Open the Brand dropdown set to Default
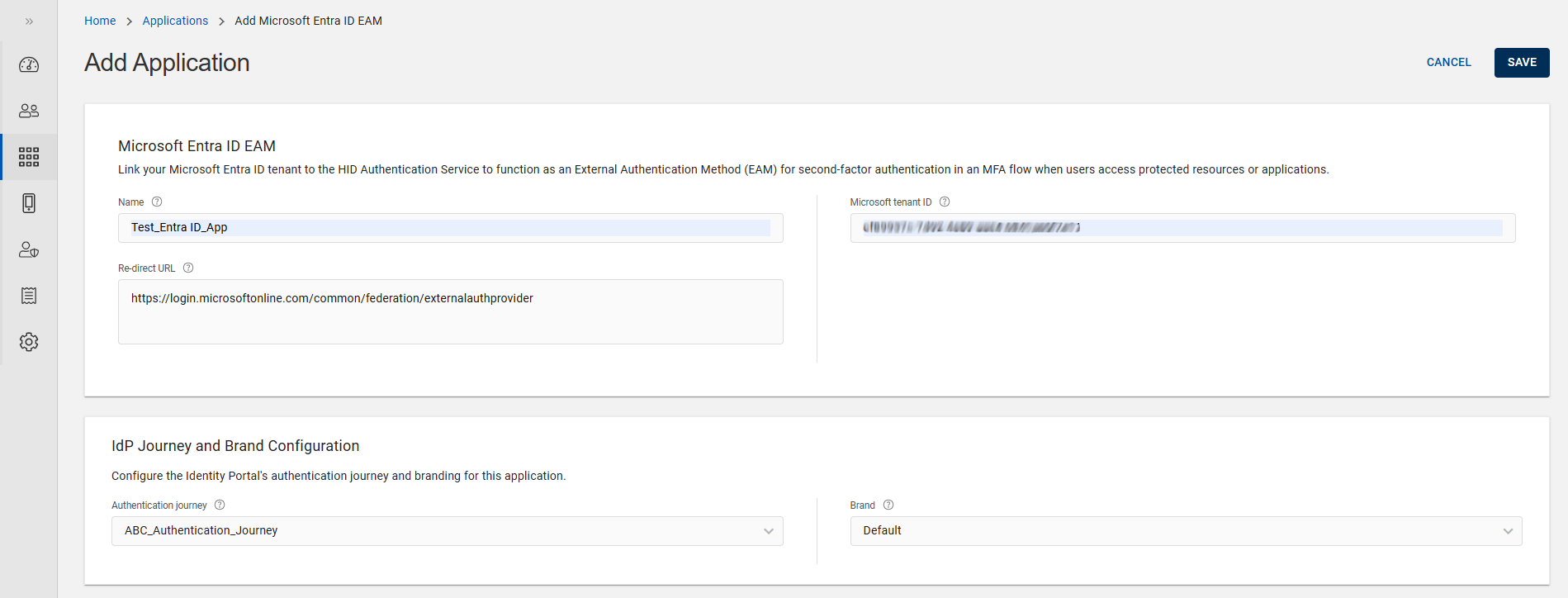 click(1186, 530)
